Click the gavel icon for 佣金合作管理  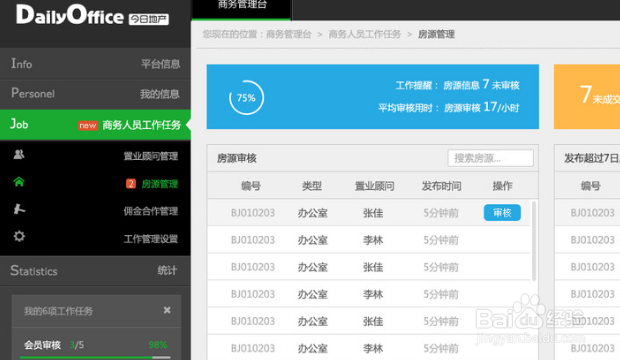[x=19, y=209]
